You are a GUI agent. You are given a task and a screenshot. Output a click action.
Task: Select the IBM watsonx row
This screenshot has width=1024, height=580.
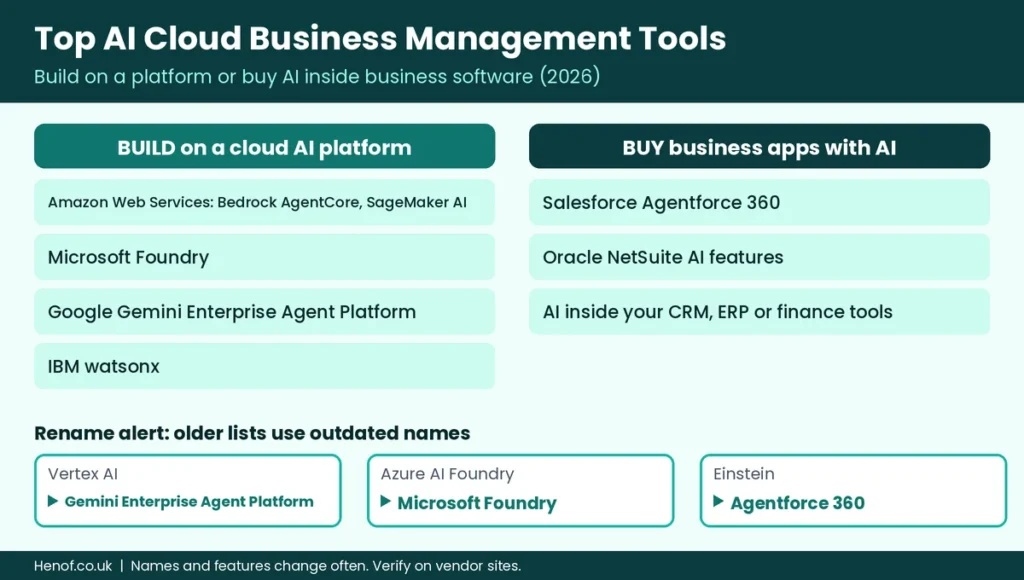click(x=264, y=366)
